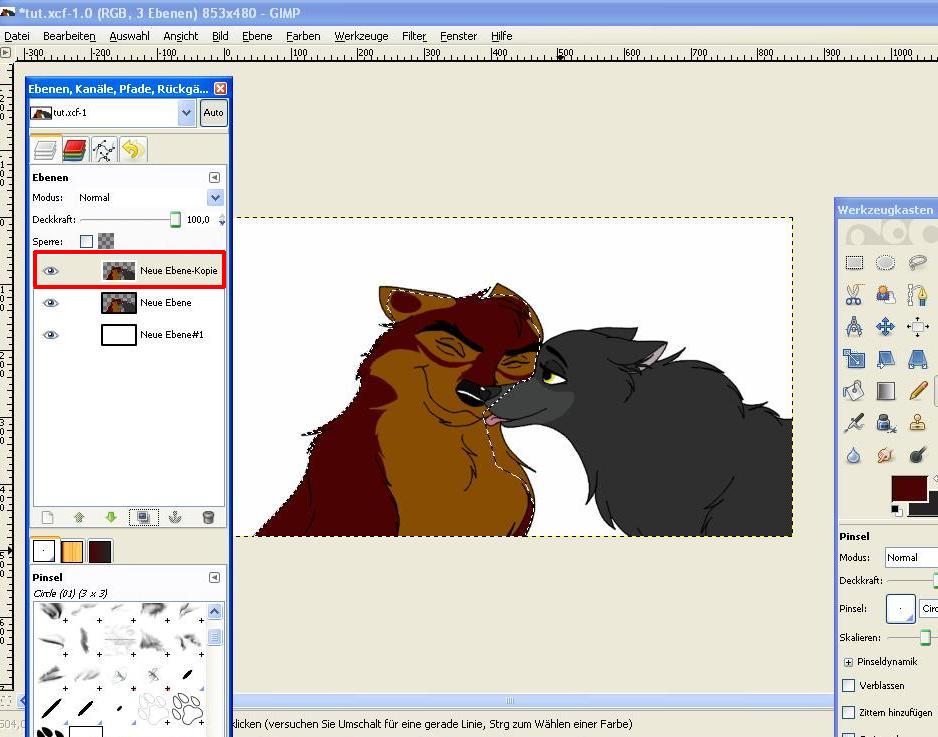Lower layer with green down arrow

111,517
